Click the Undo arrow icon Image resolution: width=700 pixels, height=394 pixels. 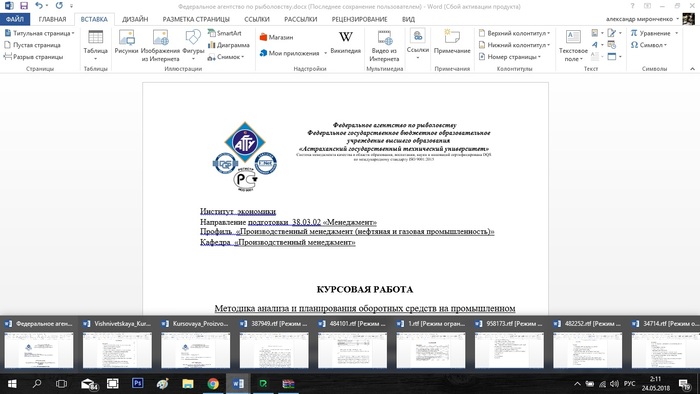click(39, 6)
